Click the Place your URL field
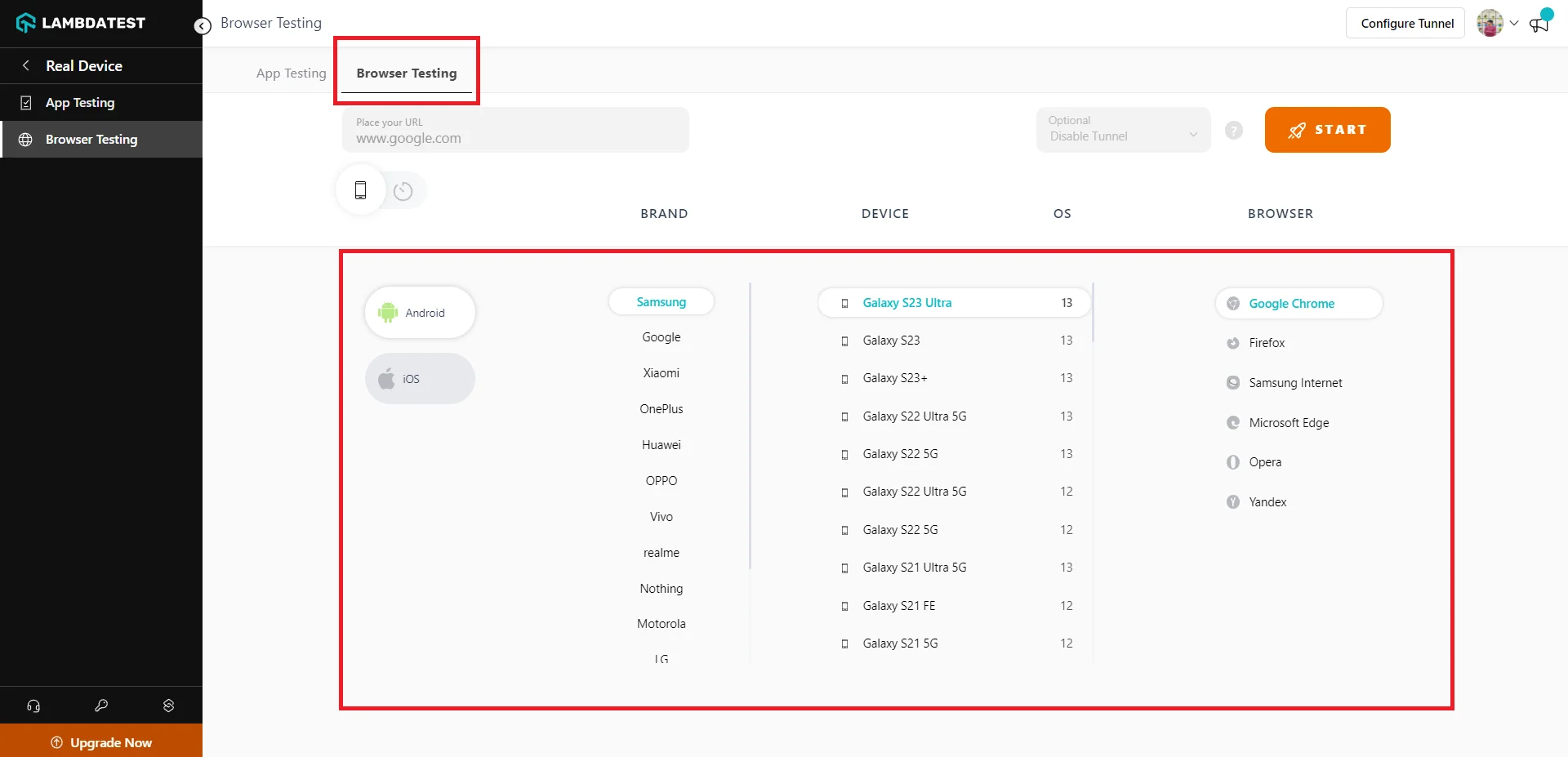The image size is (1568, 757). pos(515,130)
